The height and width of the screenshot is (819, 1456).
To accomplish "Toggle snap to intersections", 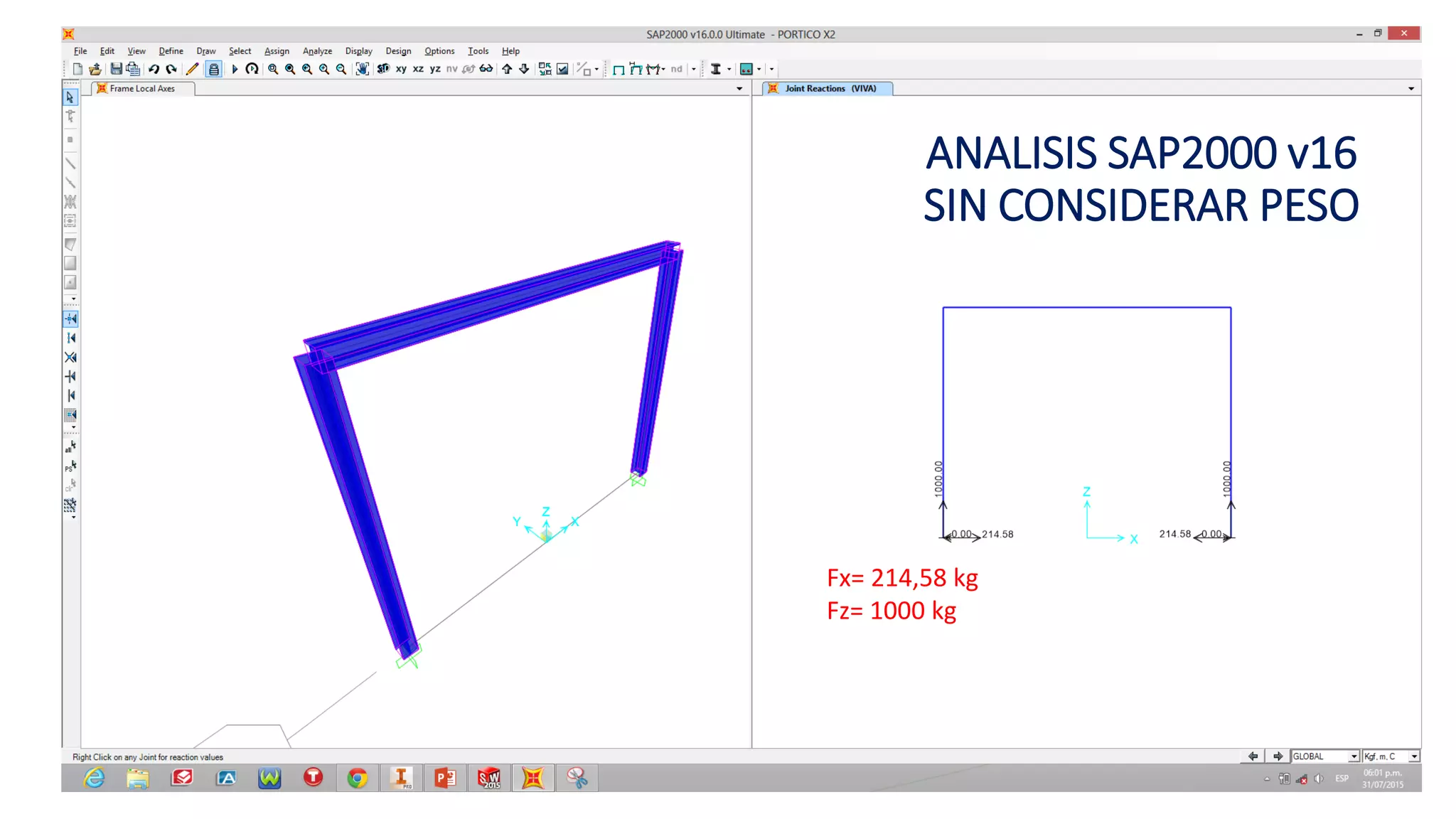I will 70,357.
